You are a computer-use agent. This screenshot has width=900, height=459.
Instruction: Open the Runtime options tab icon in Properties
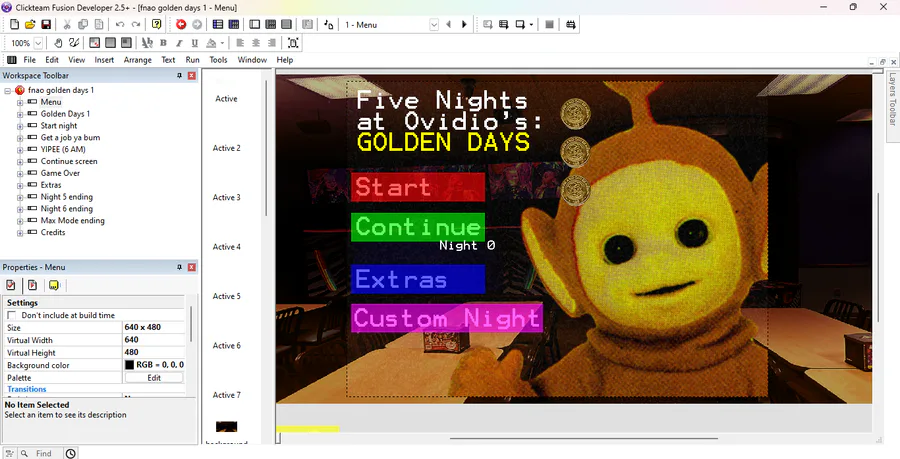click(x=32, y=285)
